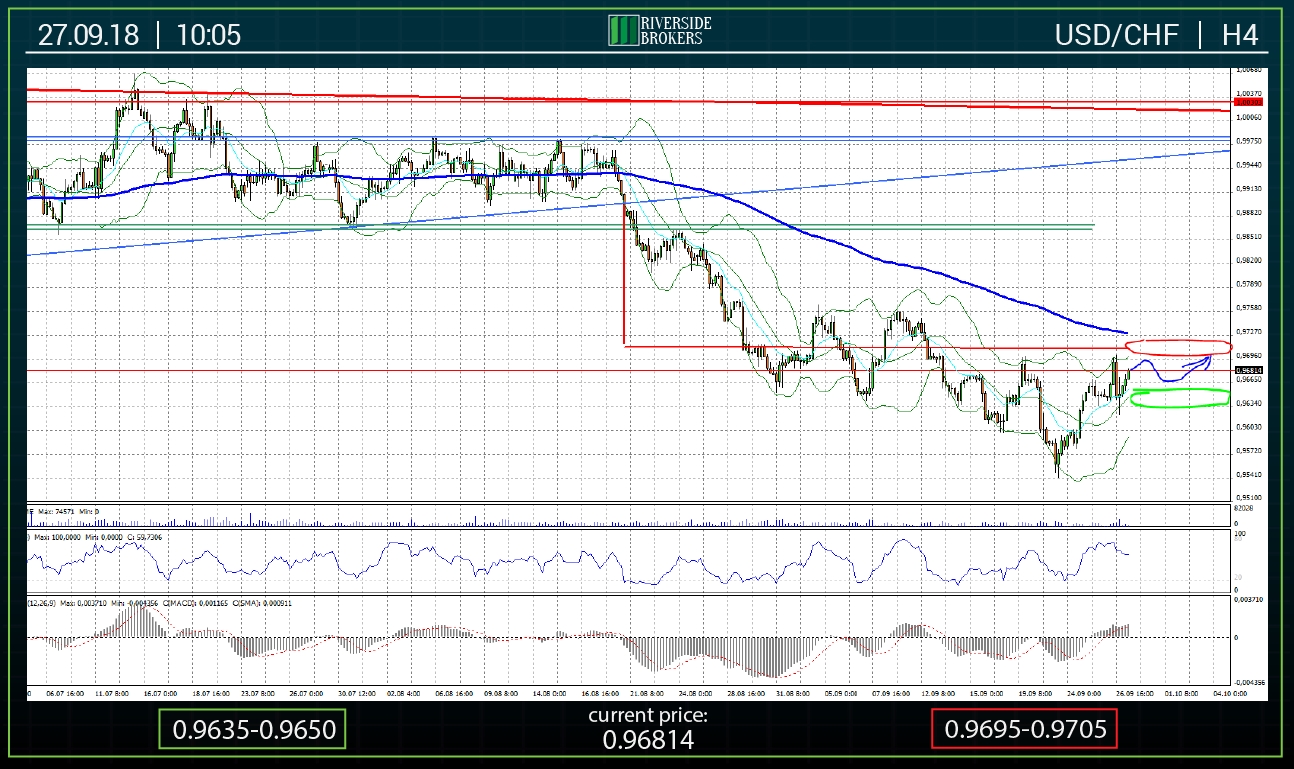The width and height of the screenshot is (1294, 769).
Task: Click MACD scale value -0.004356
Action: tap(1248, 683)
